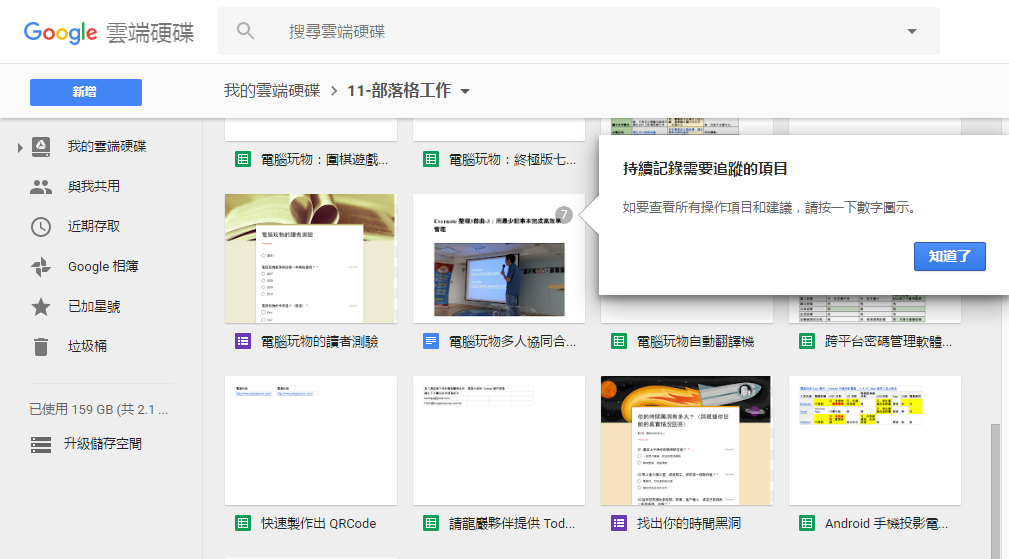
Task: Click the starred star icon
Action: (x=41, y=307)
